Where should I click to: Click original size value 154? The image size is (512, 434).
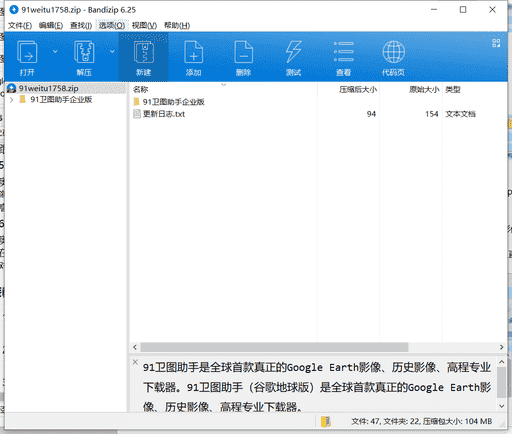[x=432, y=114]
